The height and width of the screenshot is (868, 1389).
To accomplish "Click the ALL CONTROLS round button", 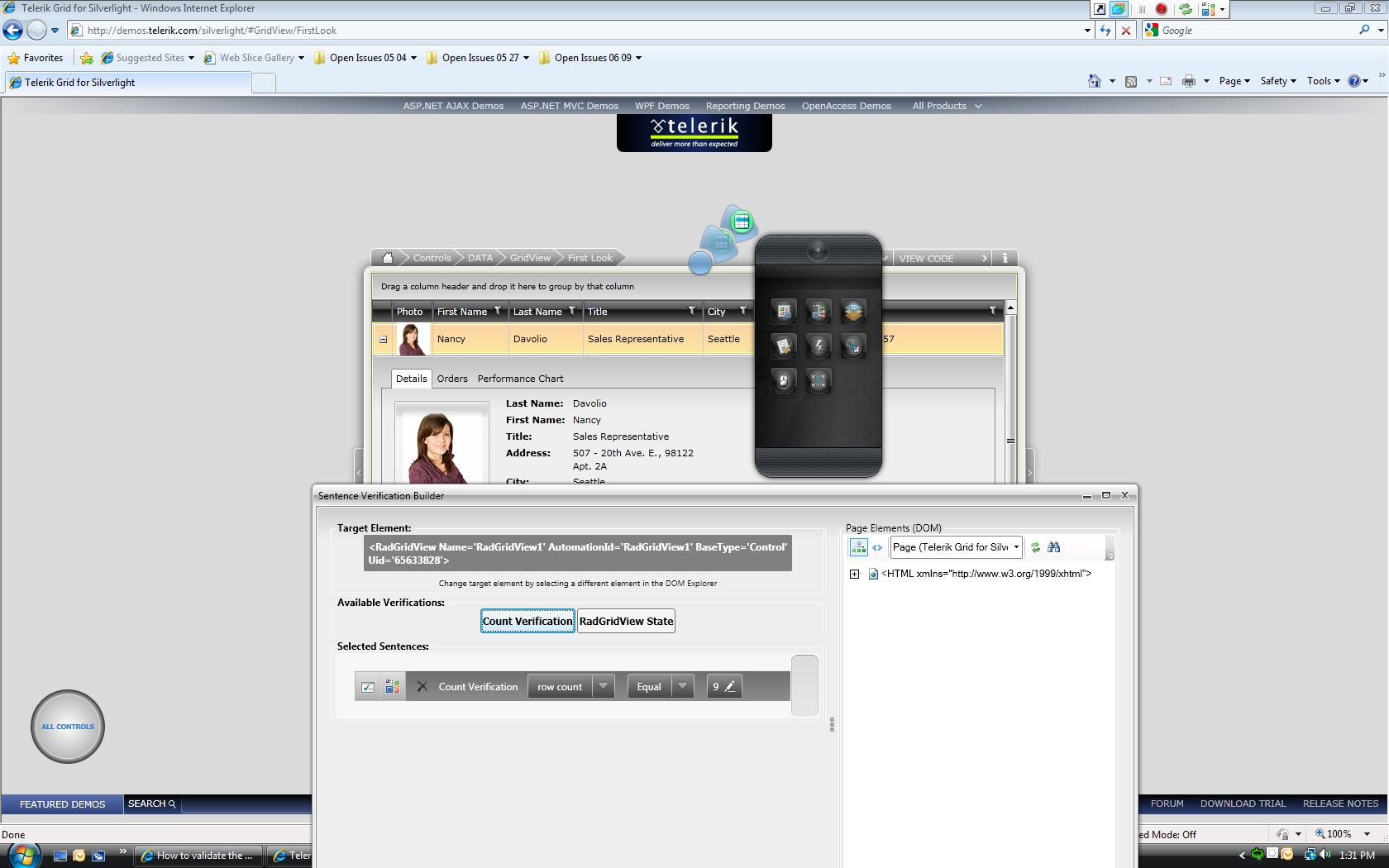I will 68,727.
